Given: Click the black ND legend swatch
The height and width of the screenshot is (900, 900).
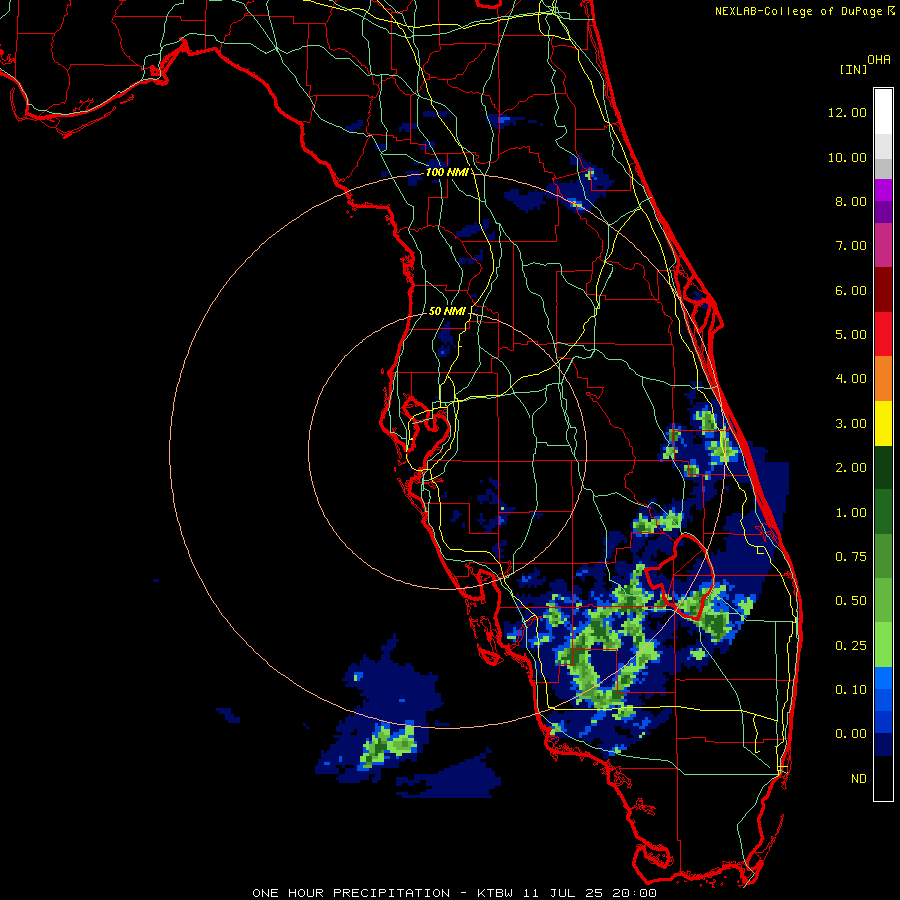Looking at the screenshot, I should pyautogui.click(x=883, y=778).
